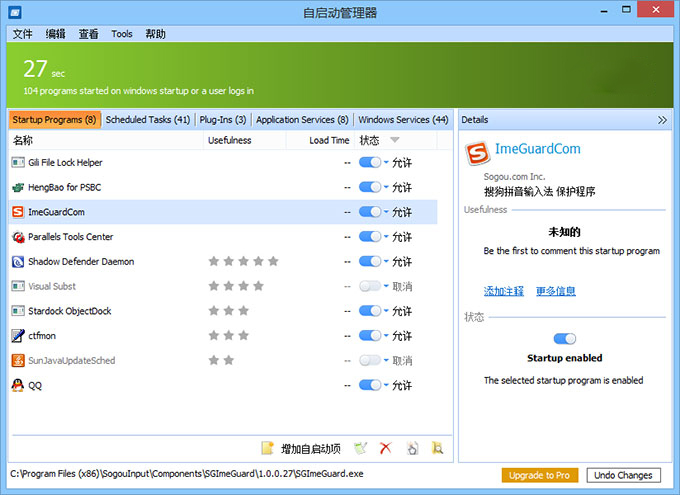Collapse the Details panel with the chevron
The width and height of the screenshot is (680, 495).
[662, 120]
